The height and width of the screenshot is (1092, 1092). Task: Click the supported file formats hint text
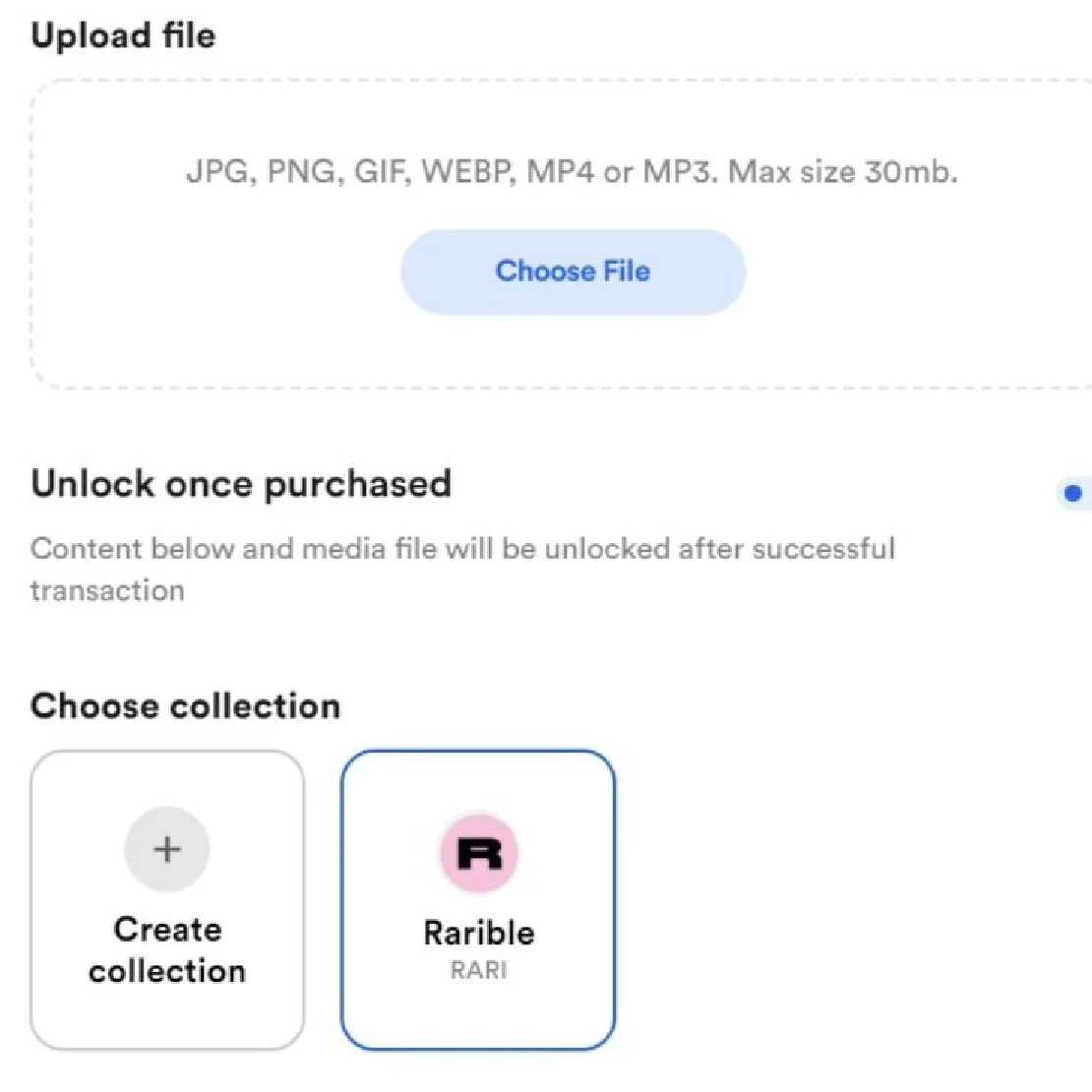pyautogui.click(x=572, y=170)
